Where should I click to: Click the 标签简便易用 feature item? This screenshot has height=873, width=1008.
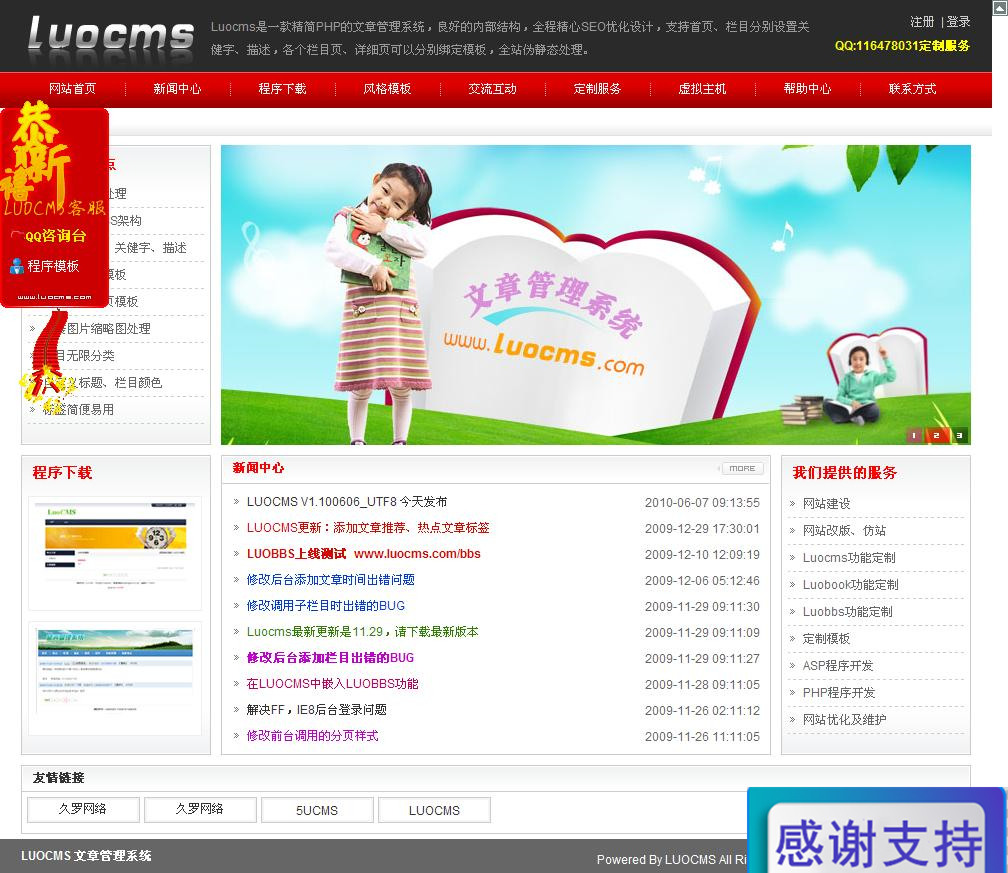[x=78, y=410]
